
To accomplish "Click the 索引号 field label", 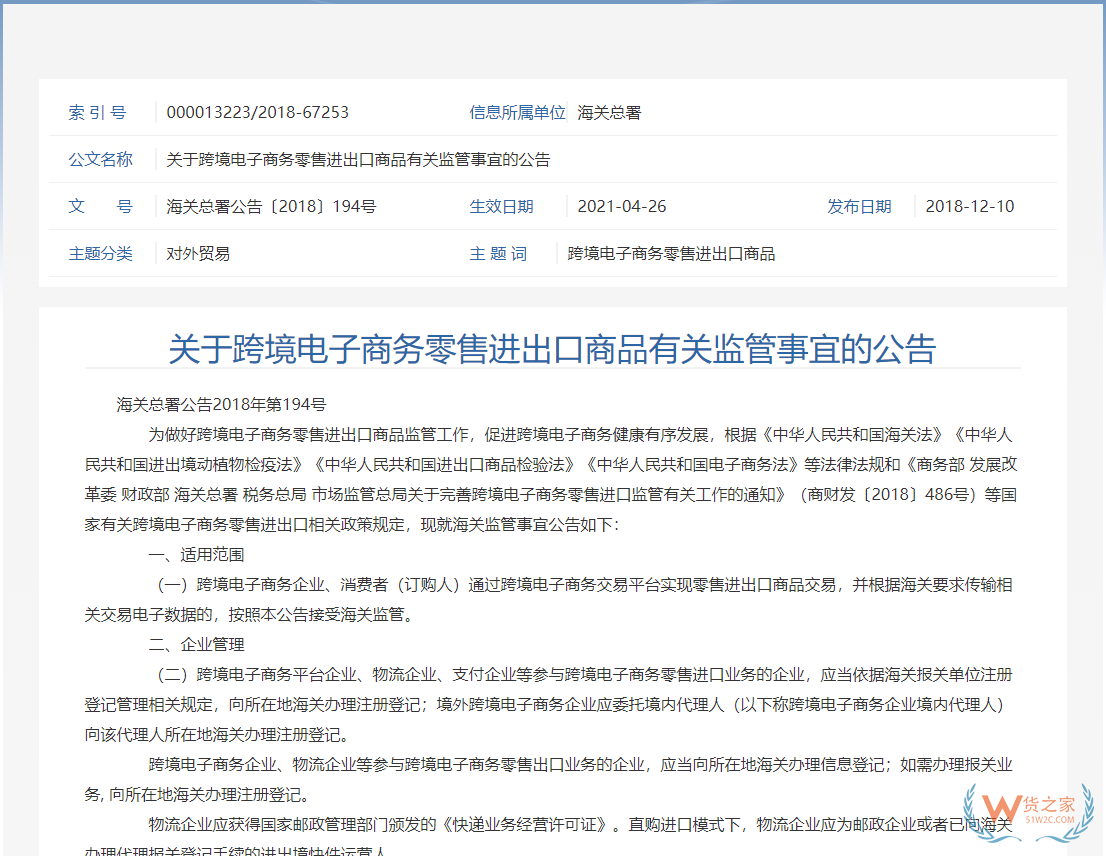I will pyautogui.click(x=98, y=112).
